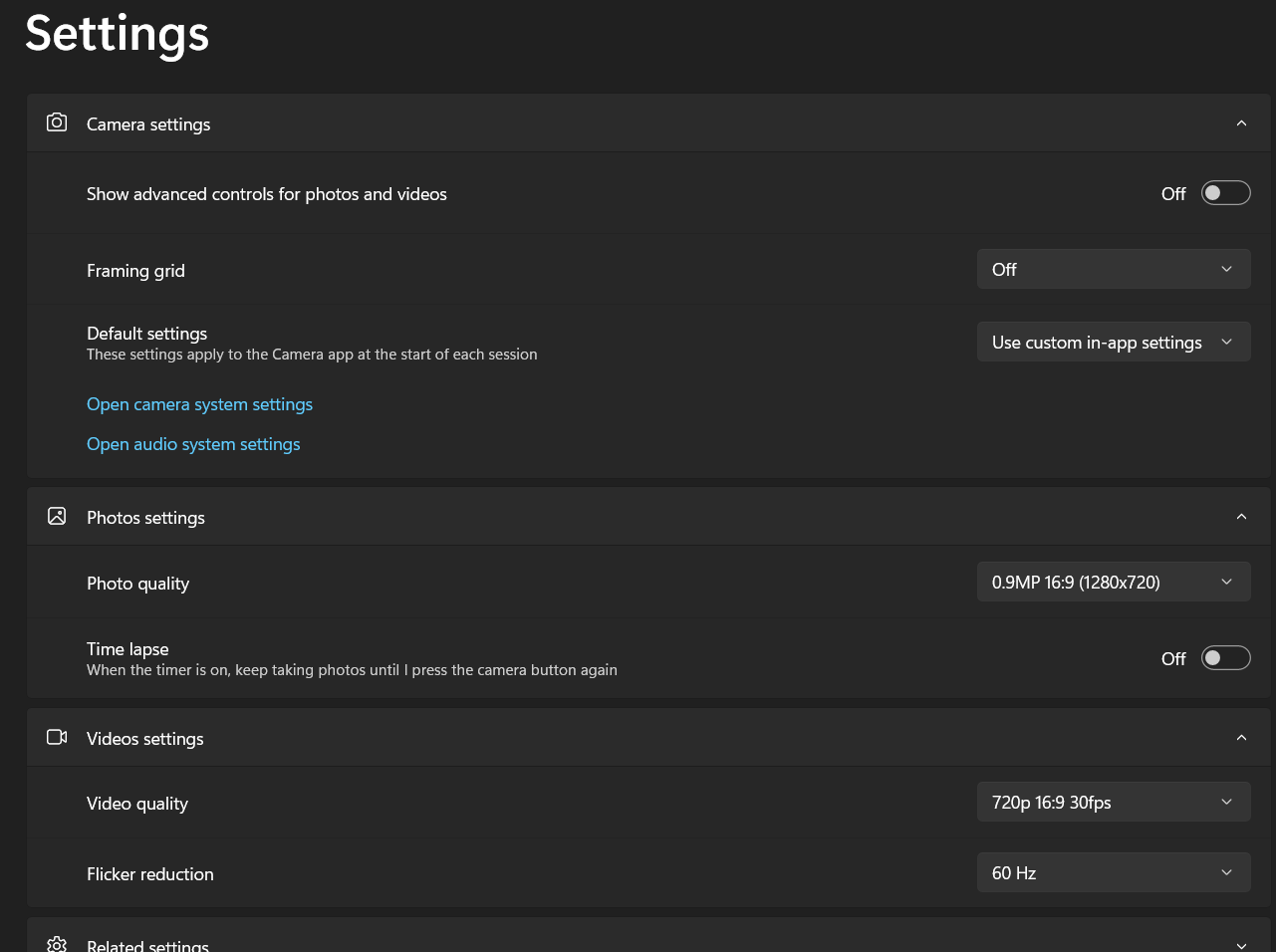Turn on the Time lapse switch
Viewport: 1276px width, 952px height.
pyautogui.click(x=1225, y=658)
